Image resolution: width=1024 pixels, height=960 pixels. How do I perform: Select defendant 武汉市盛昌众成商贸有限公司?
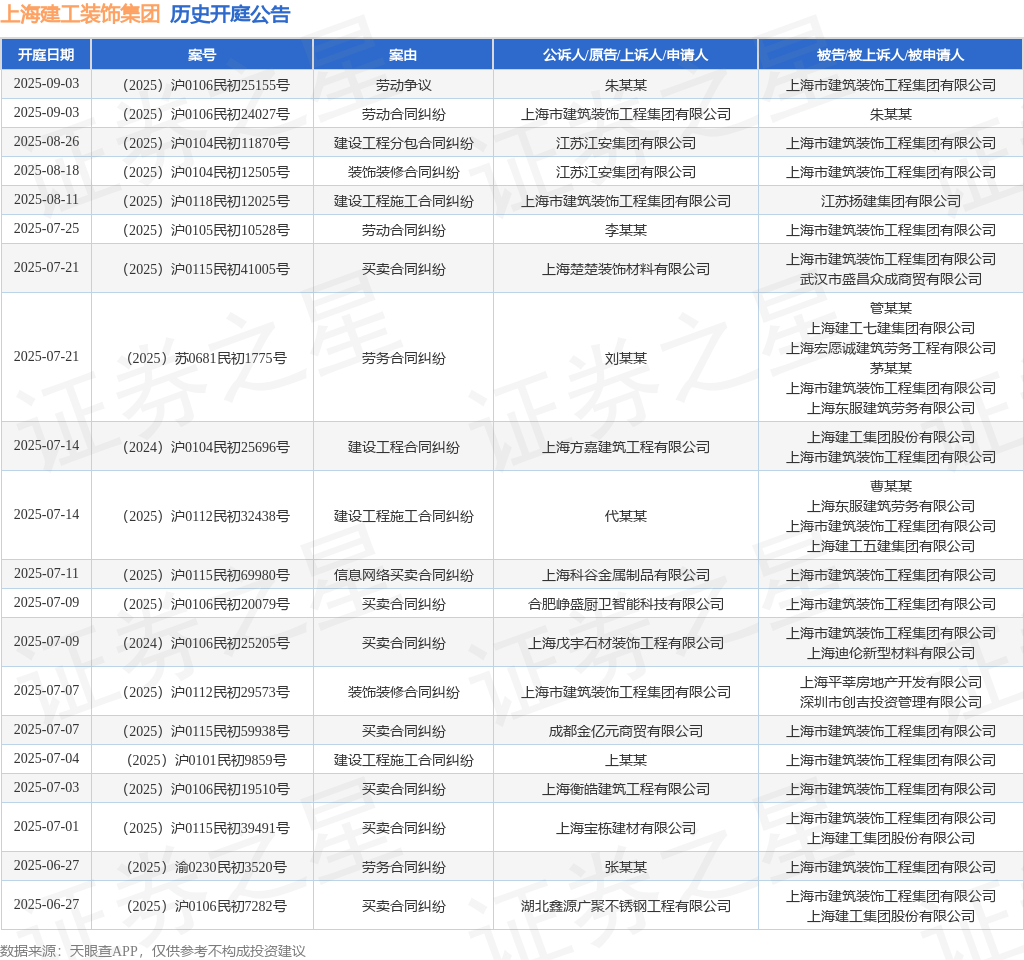(x=891, y=280)
